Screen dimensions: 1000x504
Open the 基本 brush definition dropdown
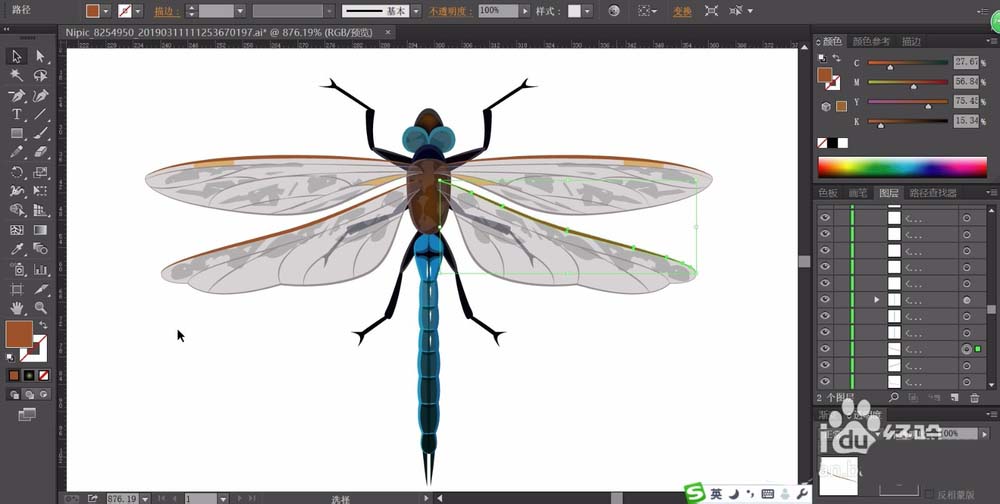416,11
